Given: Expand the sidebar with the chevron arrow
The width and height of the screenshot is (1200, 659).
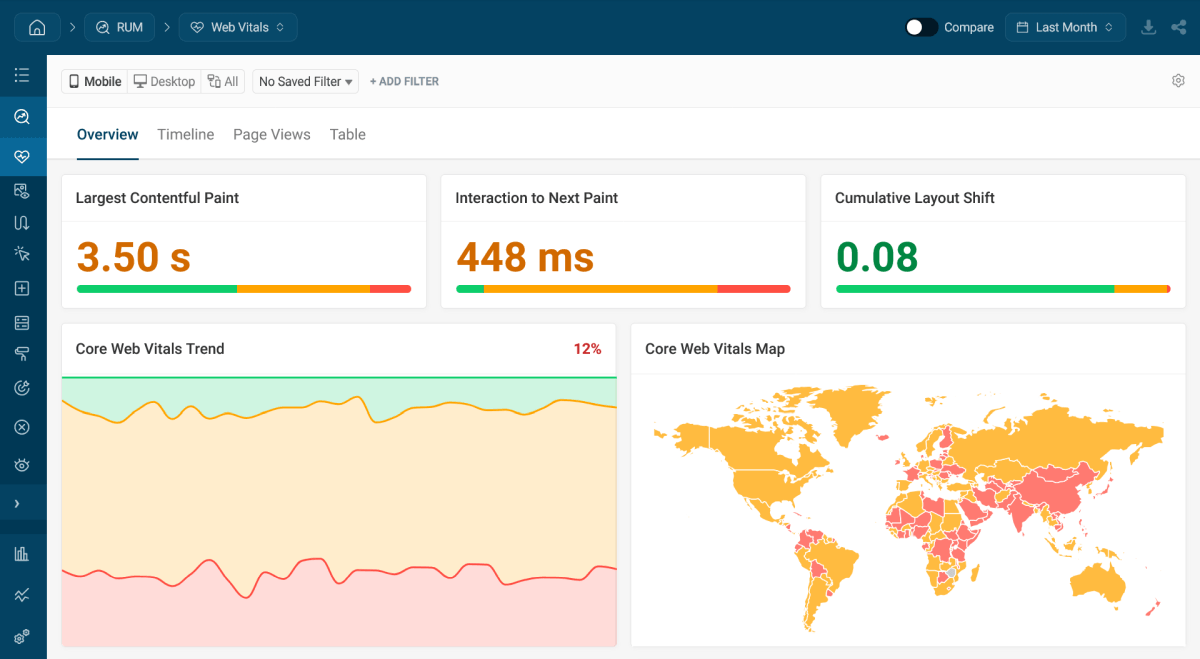Looking at the screenshot, I should tap(17, 503).
